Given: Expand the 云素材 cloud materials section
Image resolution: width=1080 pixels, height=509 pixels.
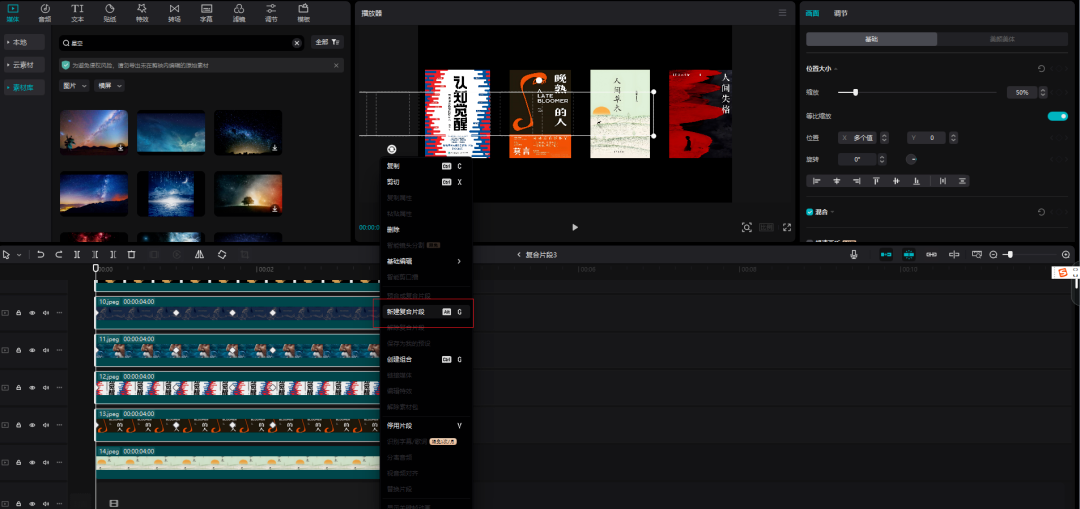Looking at the screenshot, I should (x=24, y=65).
